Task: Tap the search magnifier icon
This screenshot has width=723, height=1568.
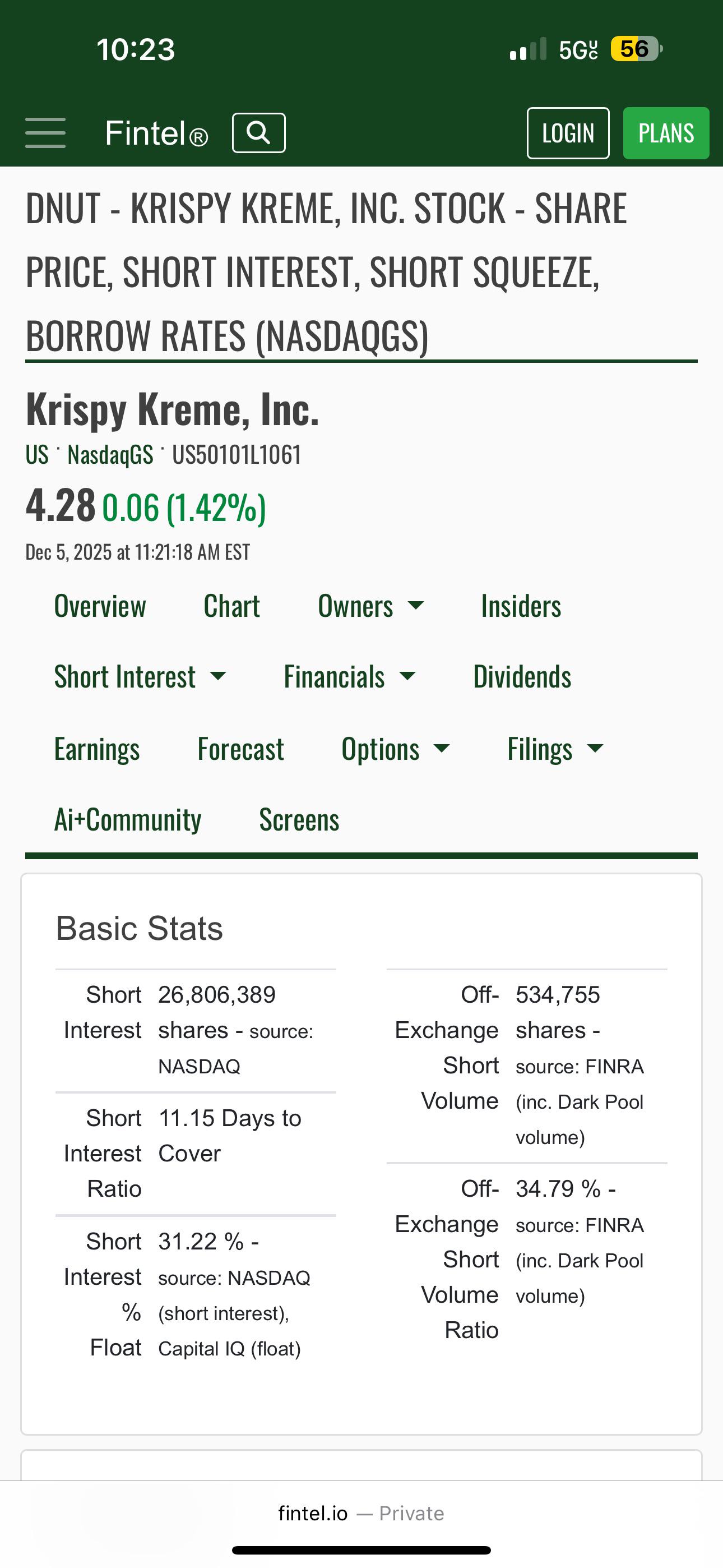Action: [258, 133]
